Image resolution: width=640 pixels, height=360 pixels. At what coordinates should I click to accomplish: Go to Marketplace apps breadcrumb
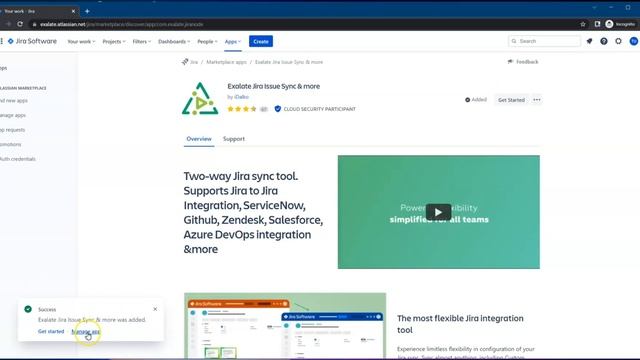(x=227, y=62)
